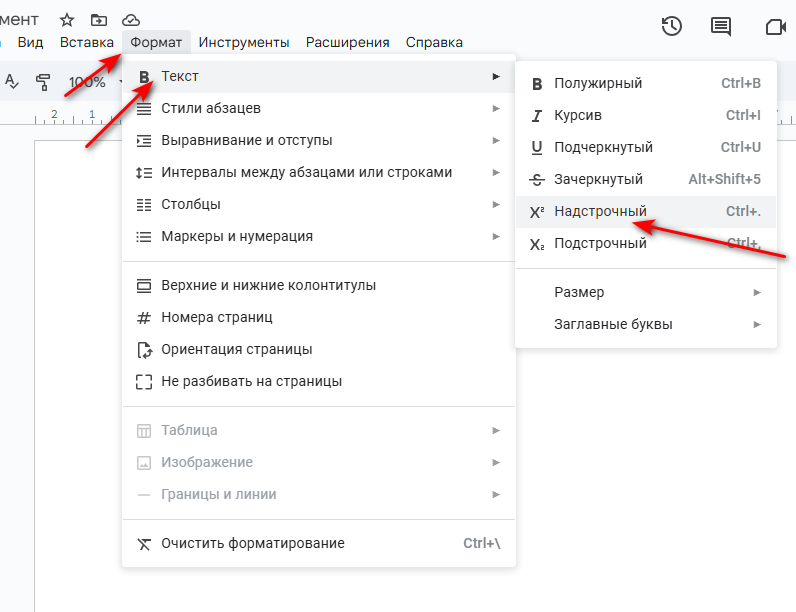Click the spell check icon
Viewport: 796px width, 612px height.
tap(11, 81)
